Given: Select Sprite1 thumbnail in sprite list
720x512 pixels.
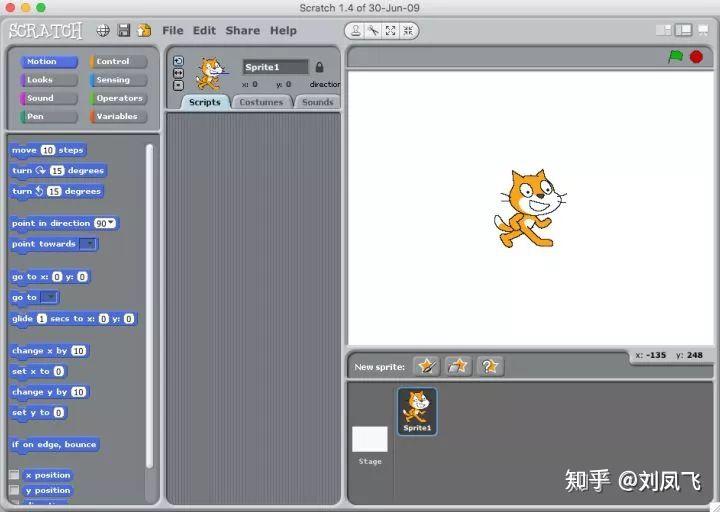Looking at the screenshot, I should [417, 411].
